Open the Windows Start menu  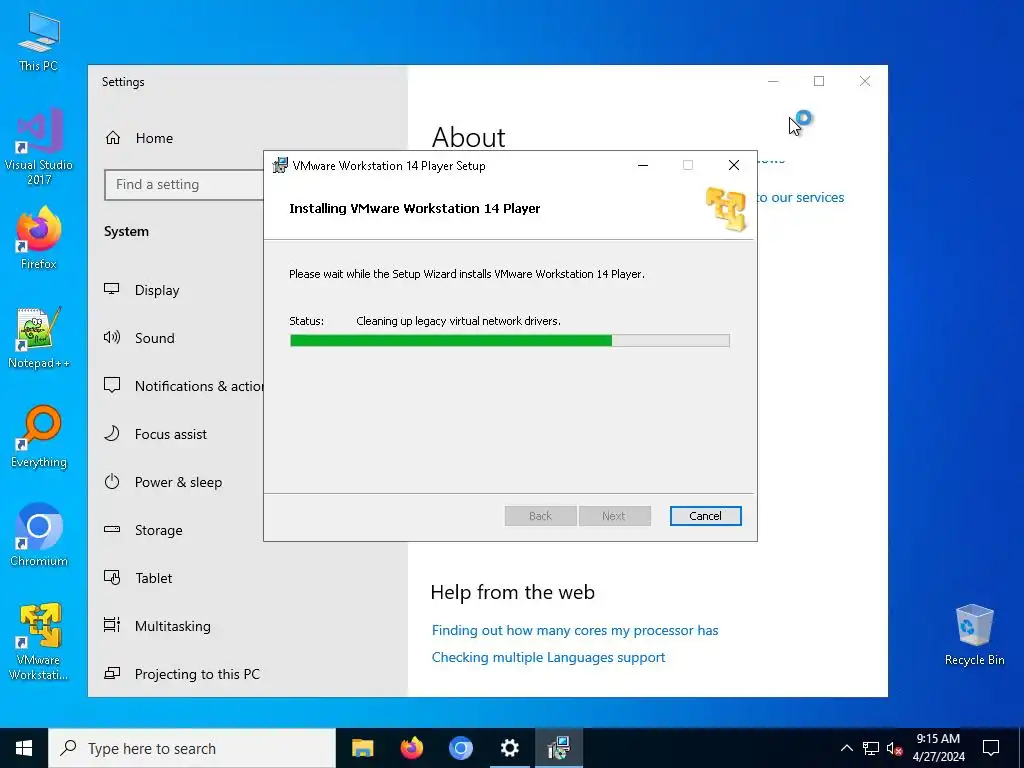pyautogui.click(x=24, y=748)
